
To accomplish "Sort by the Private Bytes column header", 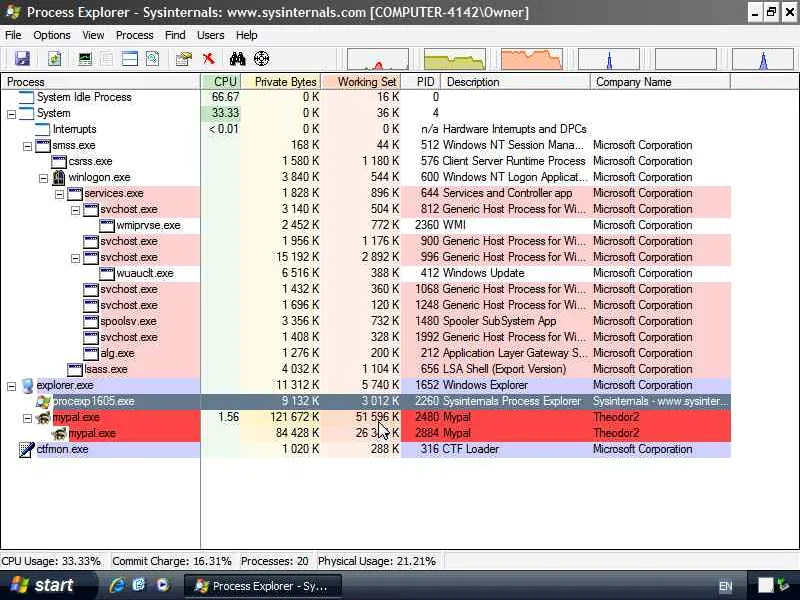I will tap(281, 82).
